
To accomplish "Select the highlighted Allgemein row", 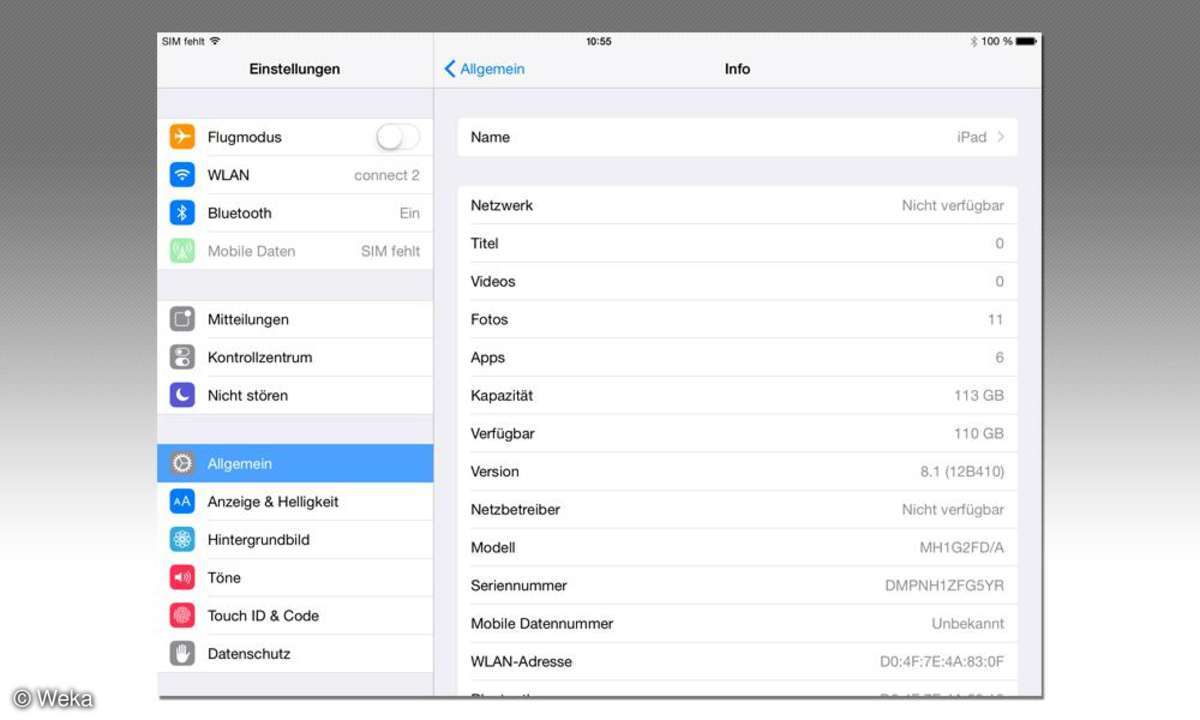I will pos(295,463).
